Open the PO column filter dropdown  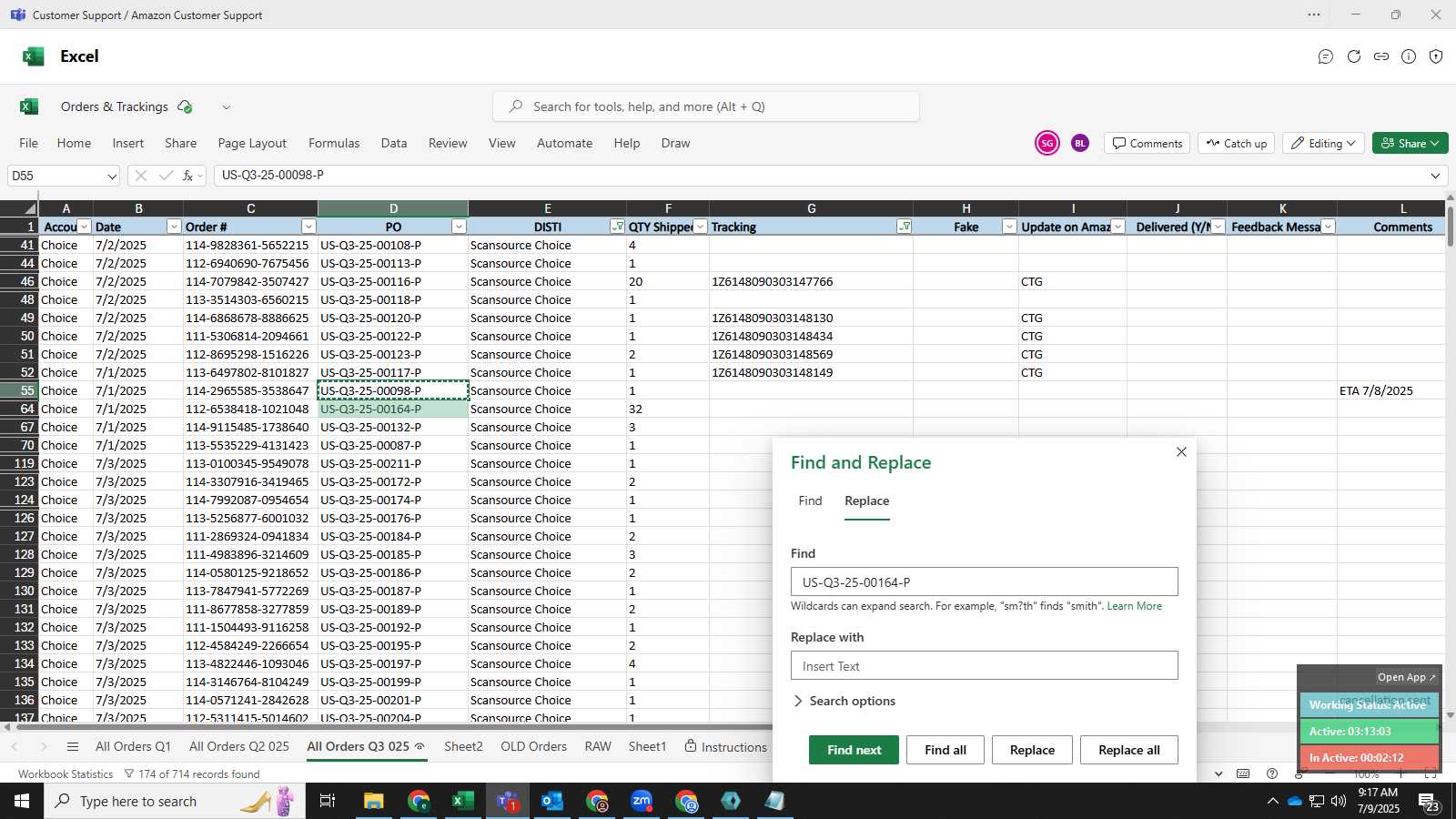tap(459, 227)
